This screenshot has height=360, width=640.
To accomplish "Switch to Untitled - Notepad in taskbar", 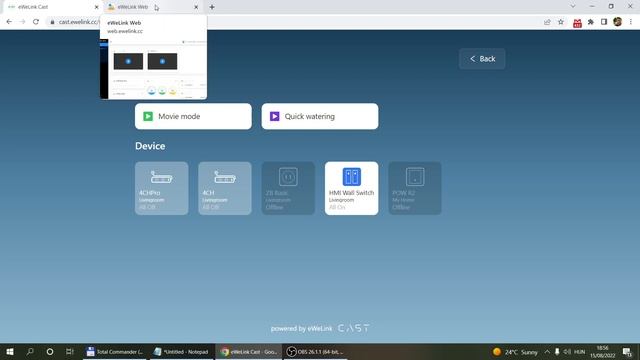I will coord(182,351).
